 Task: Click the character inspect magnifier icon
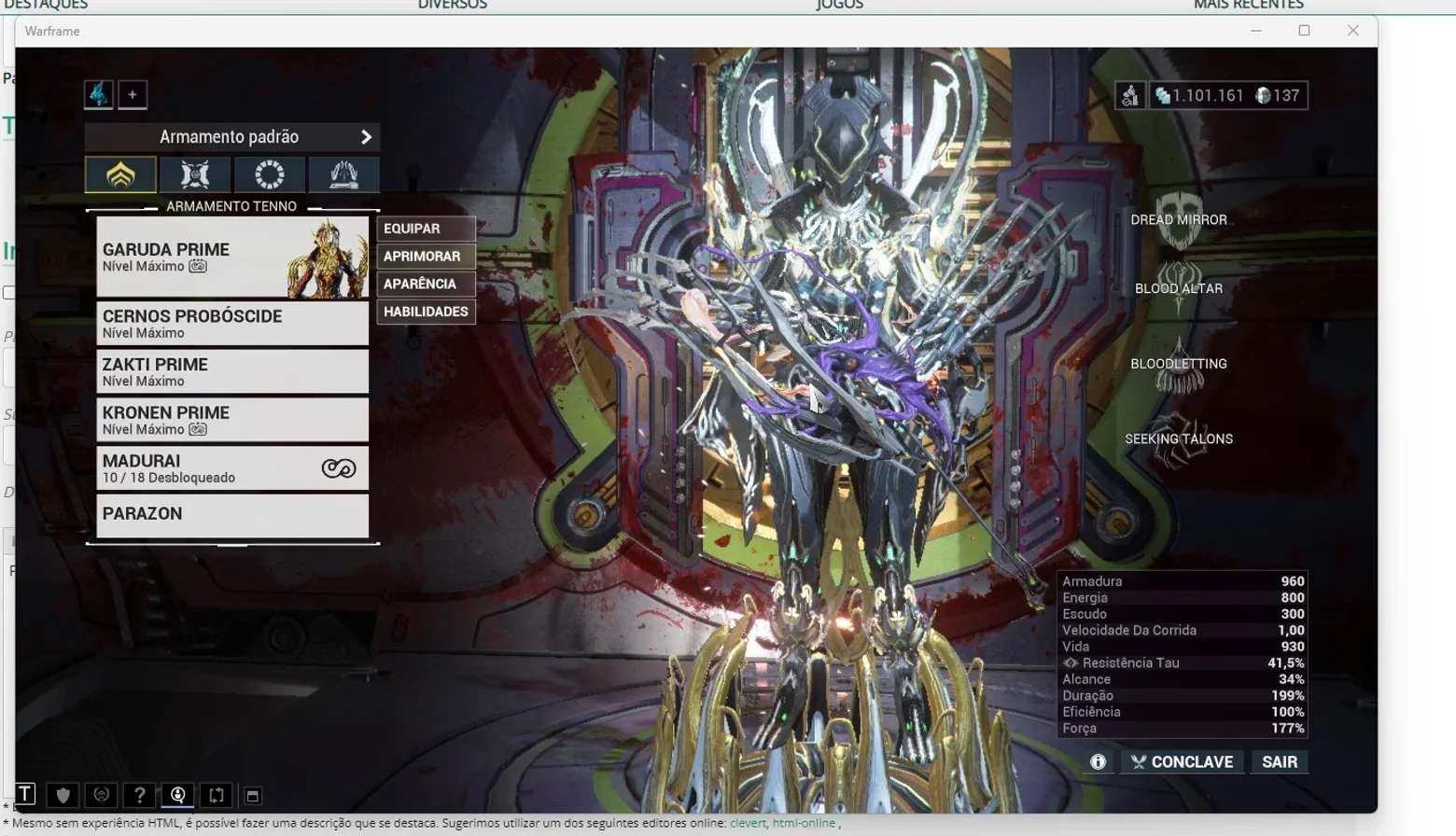point(178,795)
